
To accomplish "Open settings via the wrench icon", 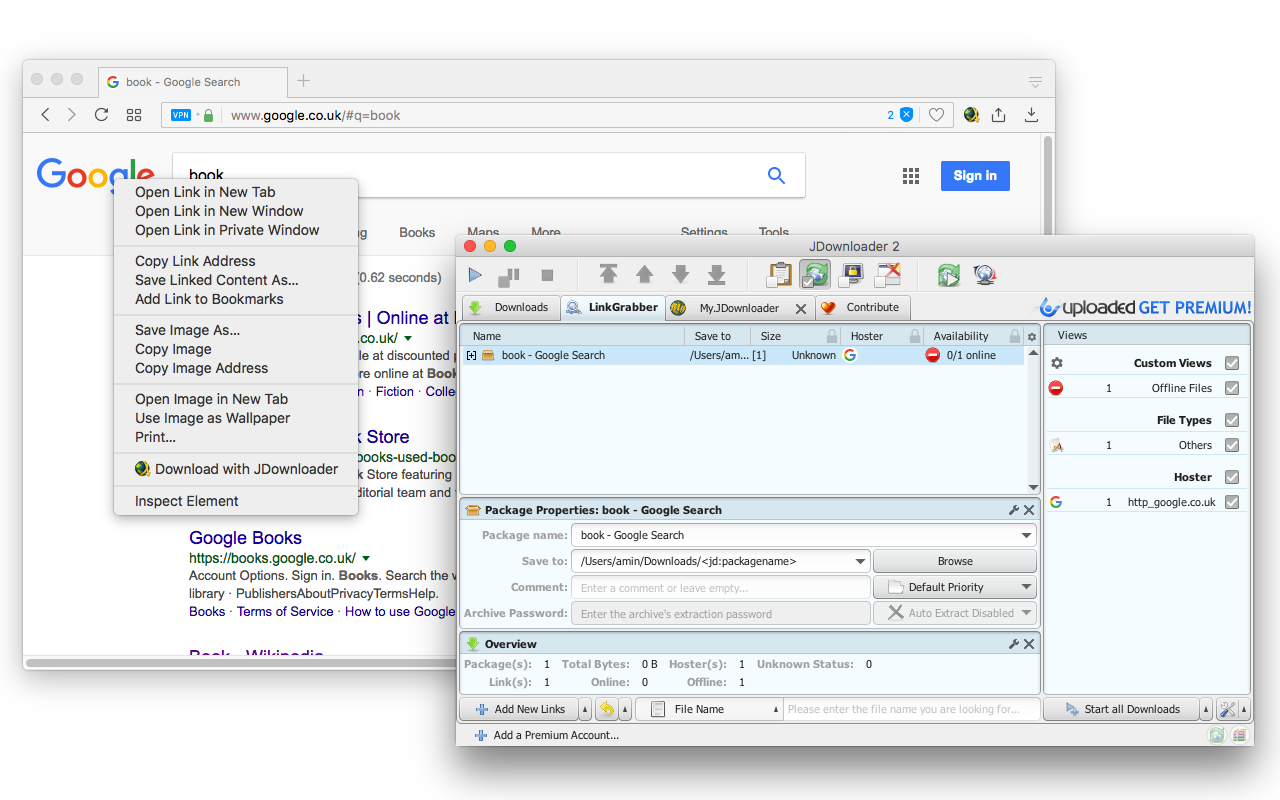I will click(1228, 709).
